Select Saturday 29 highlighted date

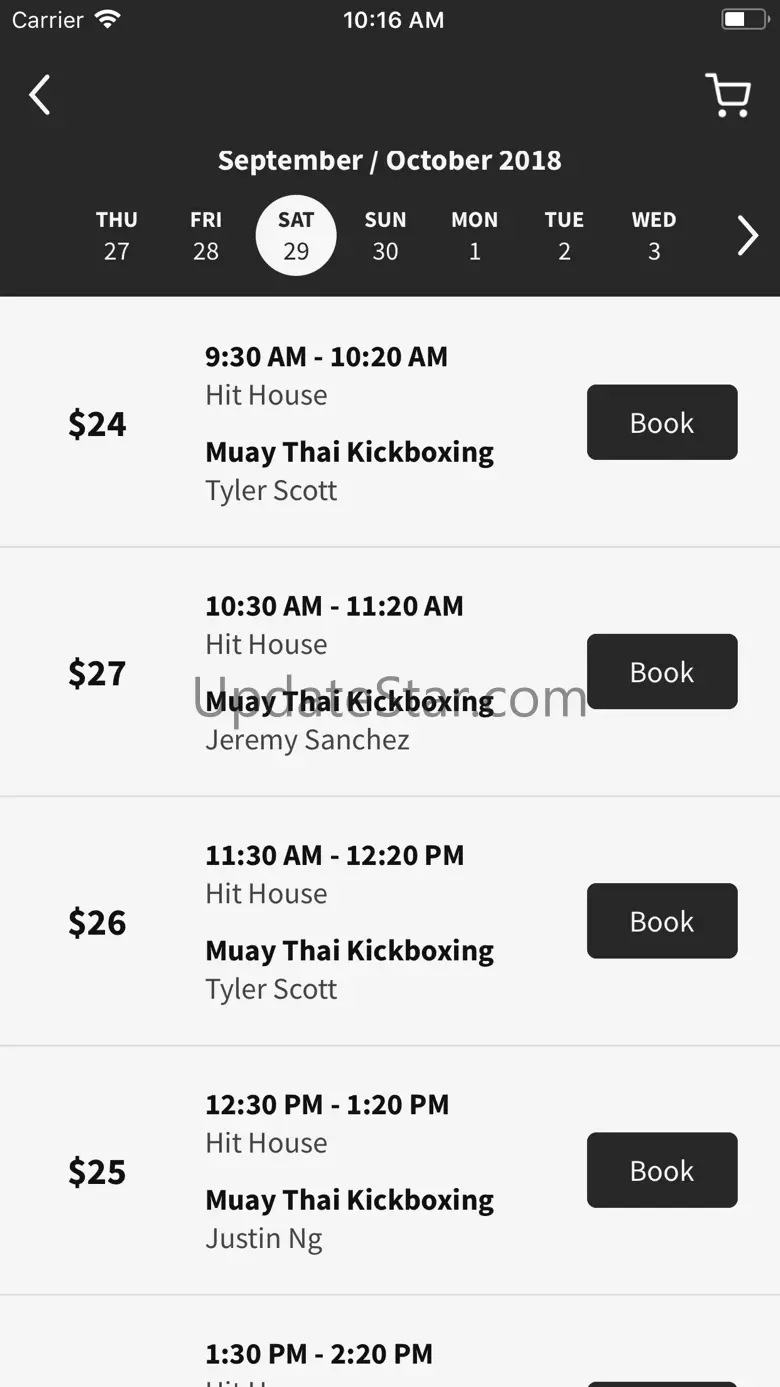(x=296, y=236)
